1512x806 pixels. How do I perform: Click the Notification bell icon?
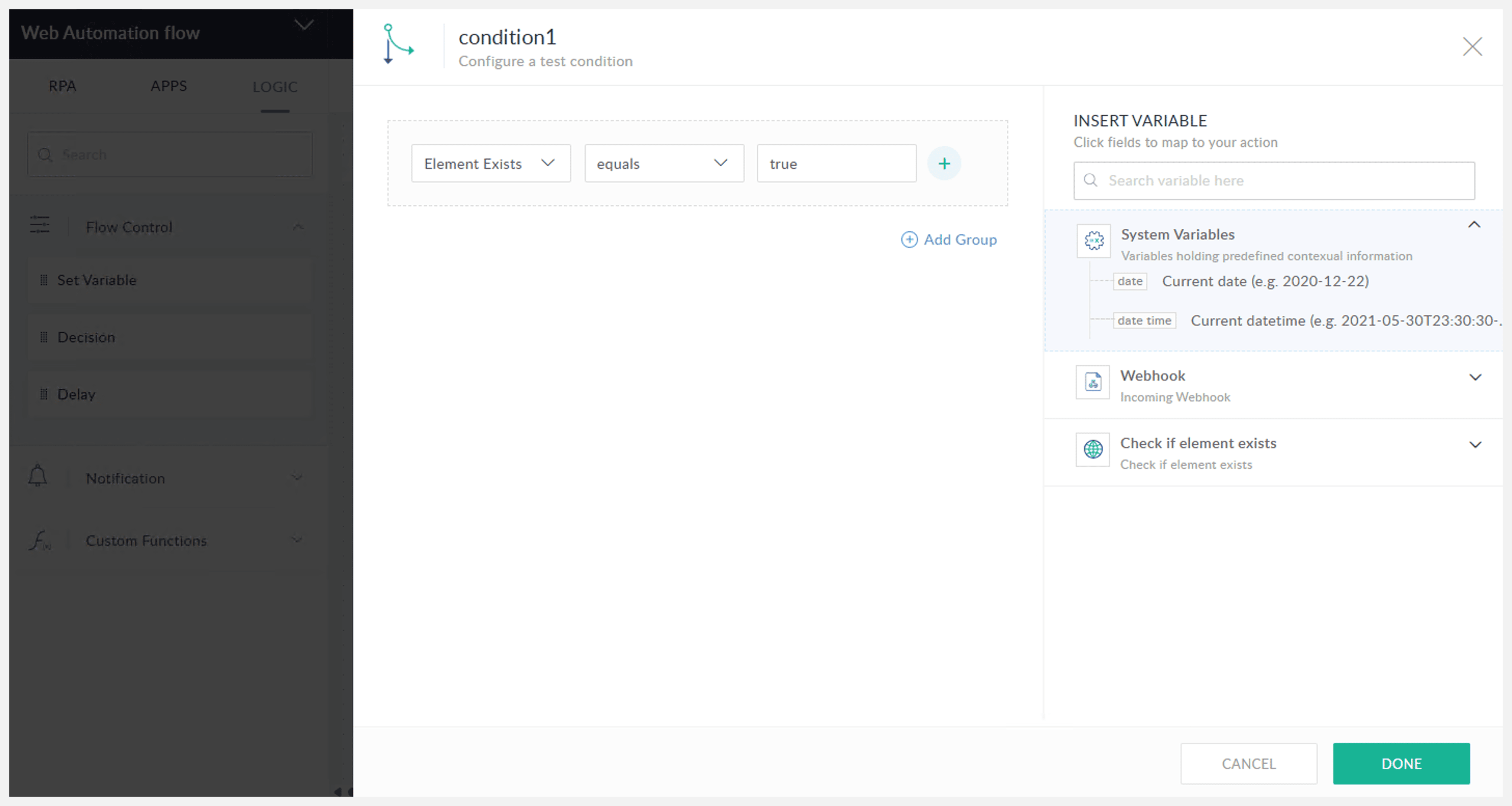point(37,477)
